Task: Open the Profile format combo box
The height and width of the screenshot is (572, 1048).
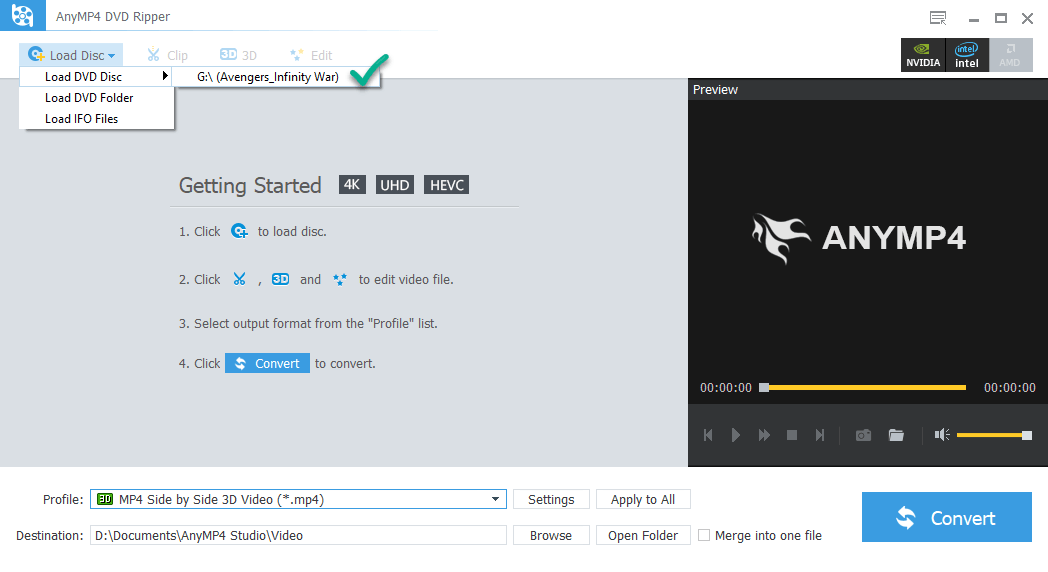Action: [298, 499]
